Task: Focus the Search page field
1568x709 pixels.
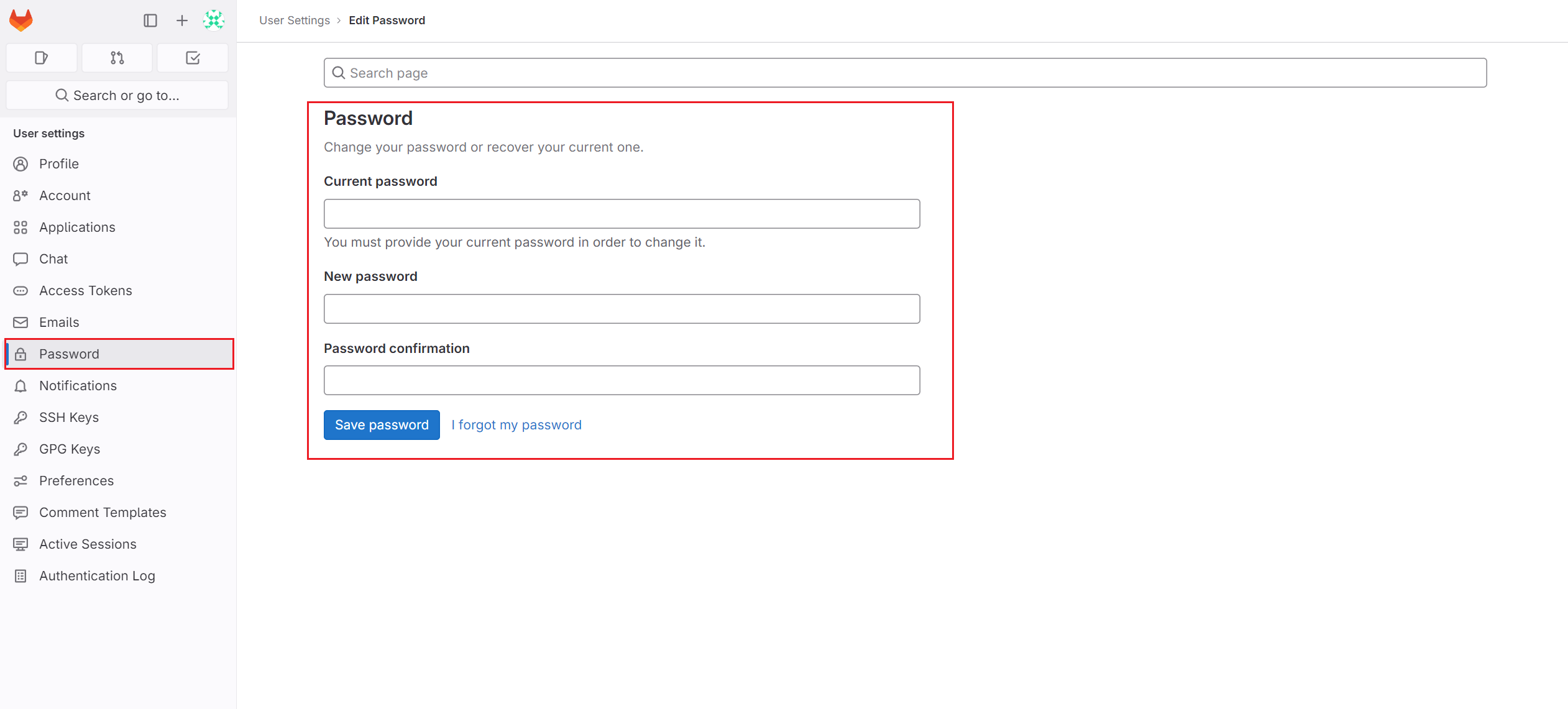Action: (905, 73)
